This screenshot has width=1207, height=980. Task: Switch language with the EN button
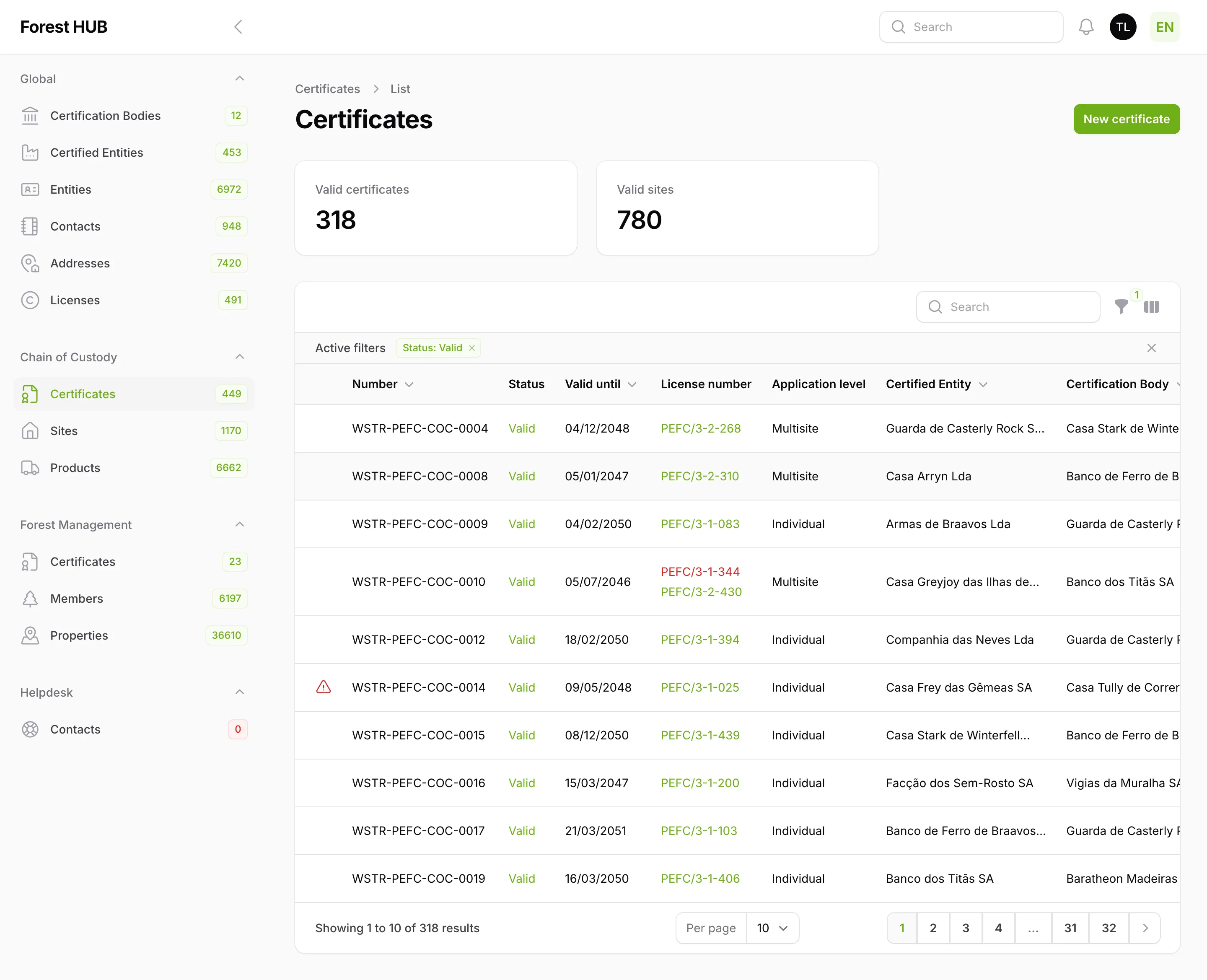[x=1165, y=26]
